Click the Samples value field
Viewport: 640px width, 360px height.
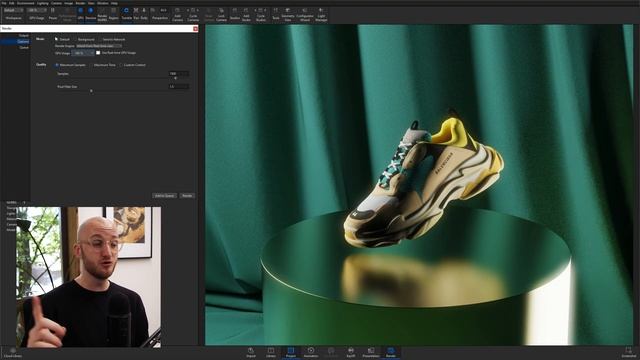tap(179, 73)
